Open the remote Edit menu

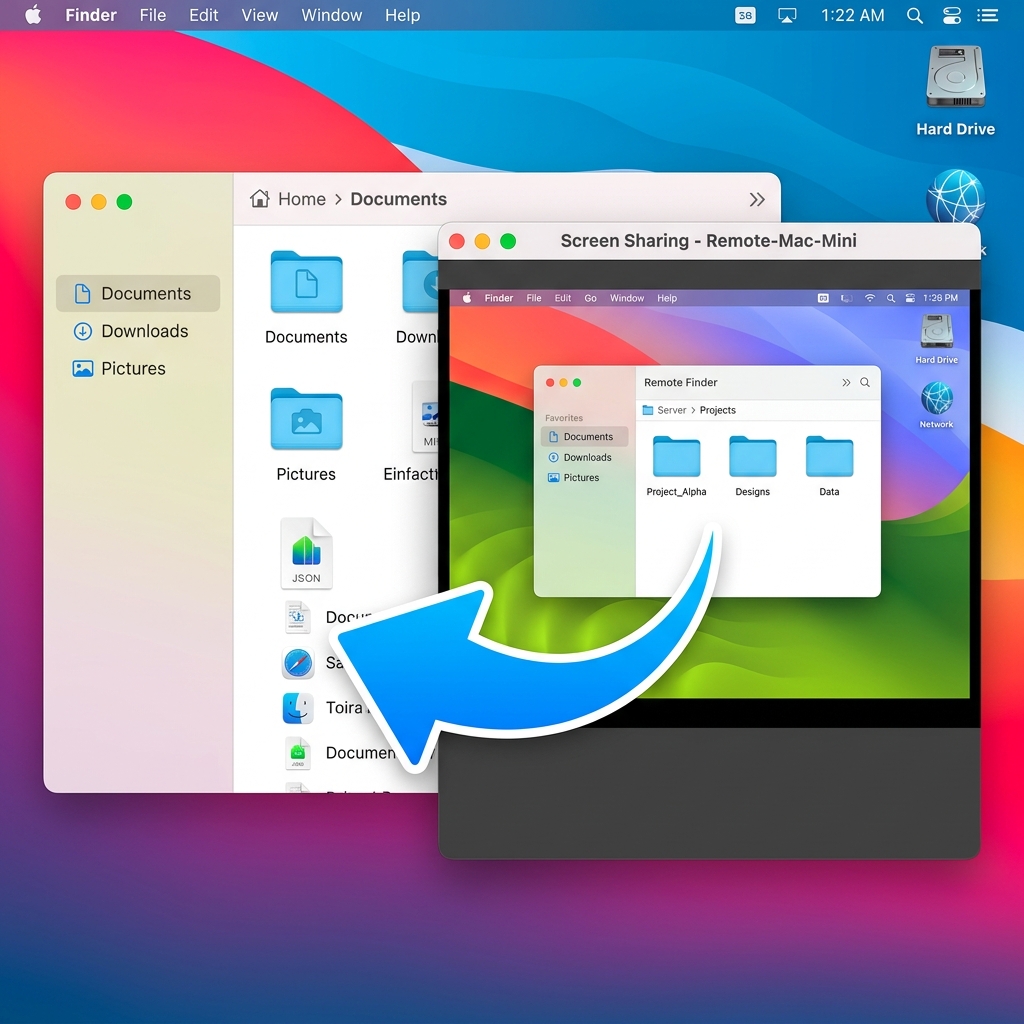[562, 298]
